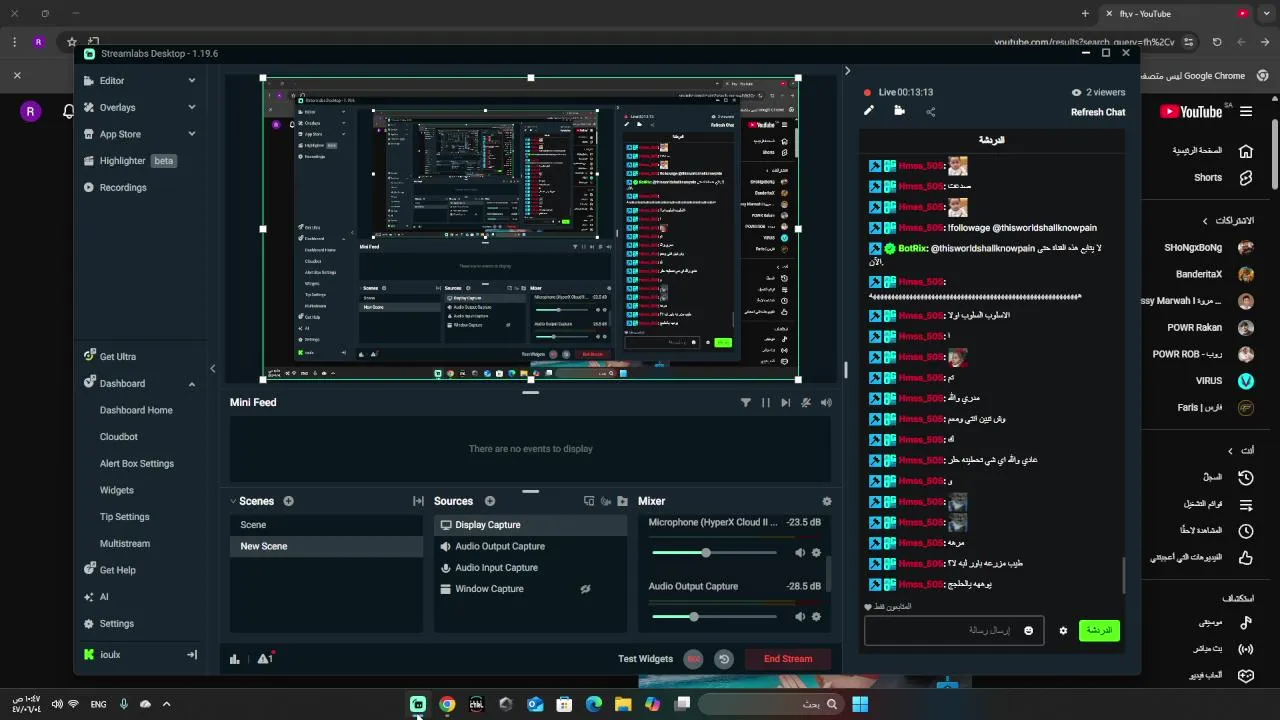Toggle visibility of Window Capture source

click(x=586, y=589)
